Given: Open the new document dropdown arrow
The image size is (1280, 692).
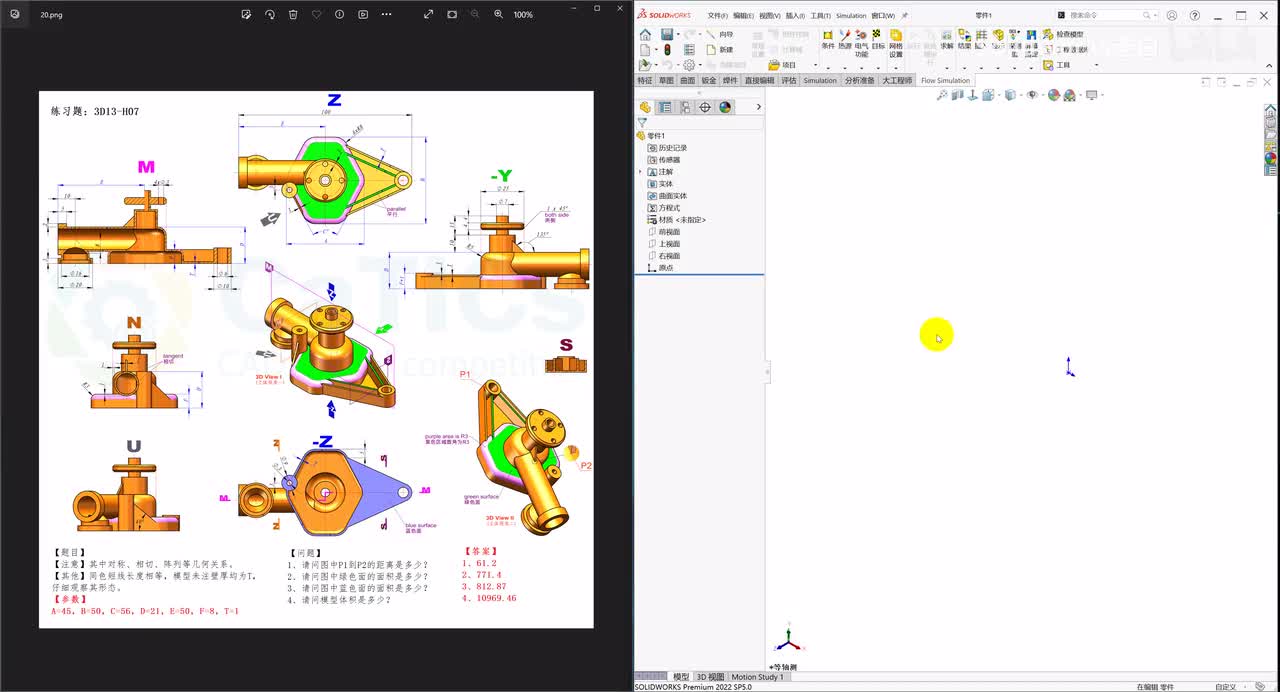Looking at the screenshot, I should 657,50.
